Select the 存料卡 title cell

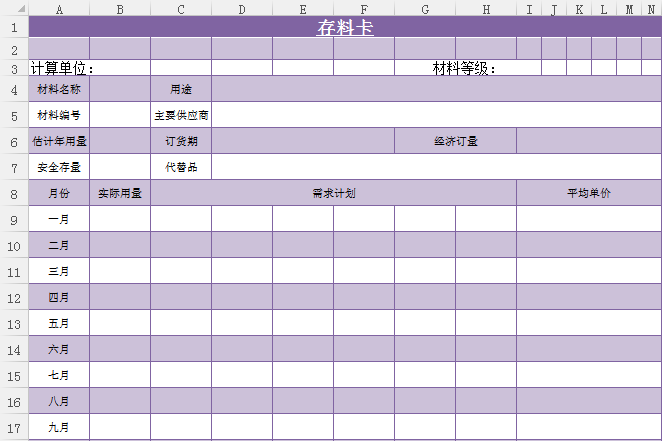(345, 27)
